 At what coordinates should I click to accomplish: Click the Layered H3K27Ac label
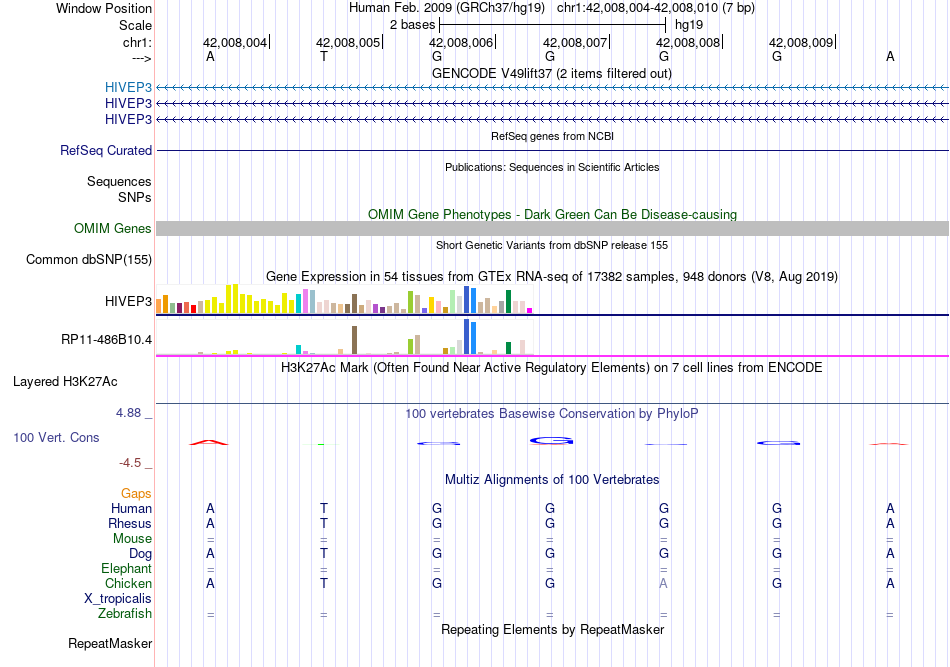pos(65,382)
